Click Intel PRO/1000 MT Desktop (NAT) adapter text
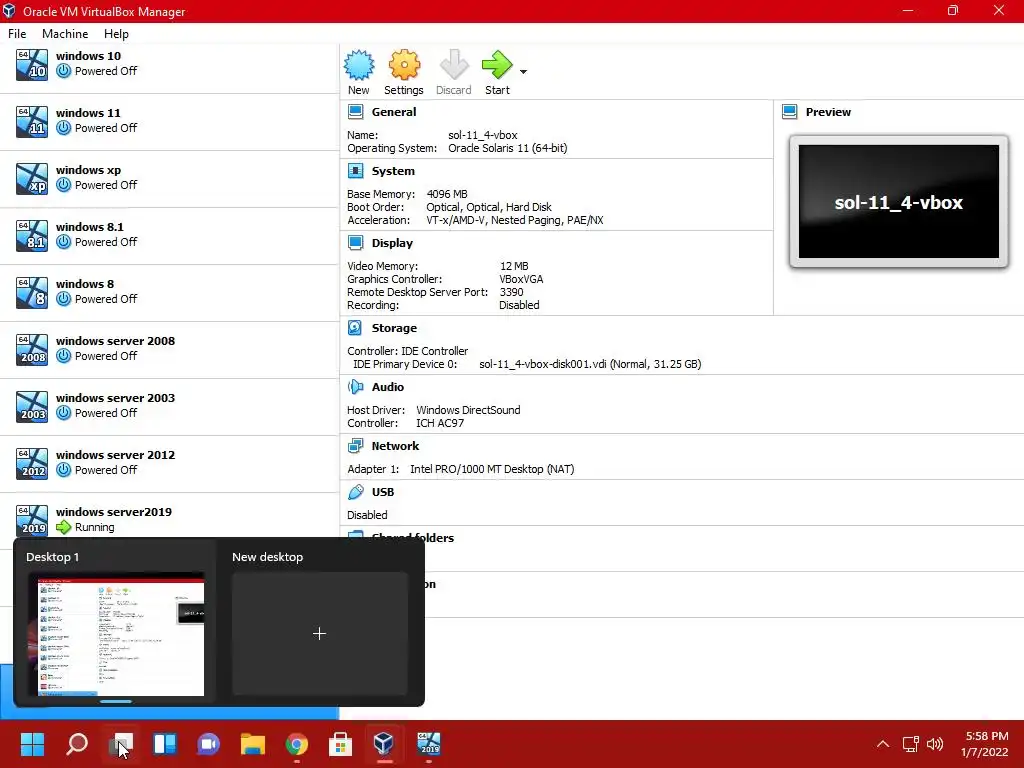1024x768 pixels. pyautogui.click(x=492, y=469)
